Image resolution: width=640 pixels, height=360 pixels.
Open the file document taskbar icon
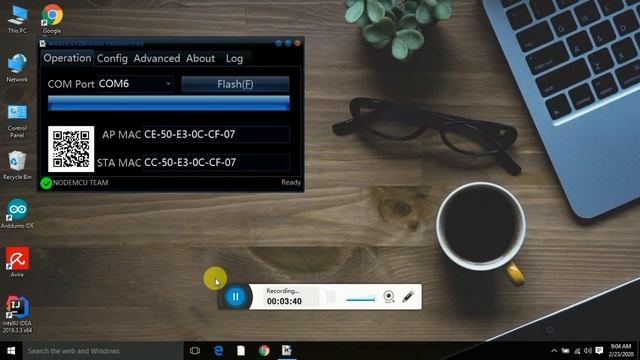tap(241, 351)
